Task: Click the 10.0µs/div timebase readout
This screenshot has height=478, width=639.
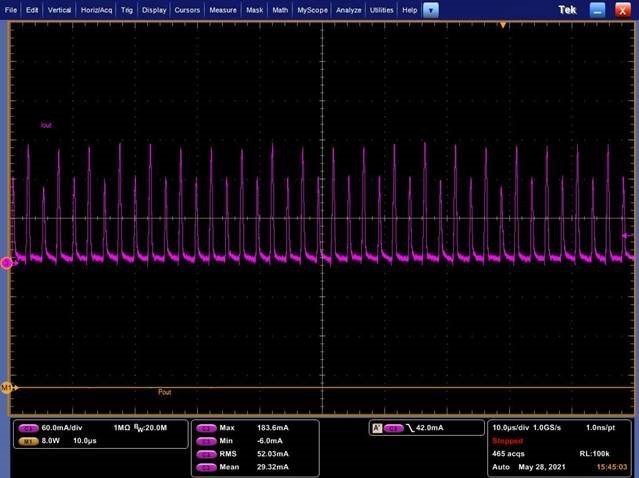Action: tap(511, 428)
